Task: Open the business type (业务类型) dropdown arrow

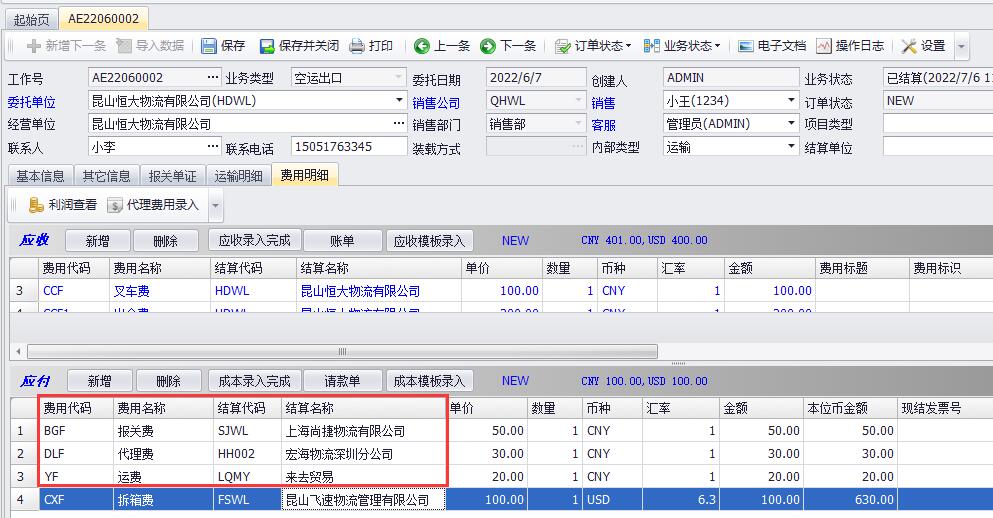Action: point(396,78)
